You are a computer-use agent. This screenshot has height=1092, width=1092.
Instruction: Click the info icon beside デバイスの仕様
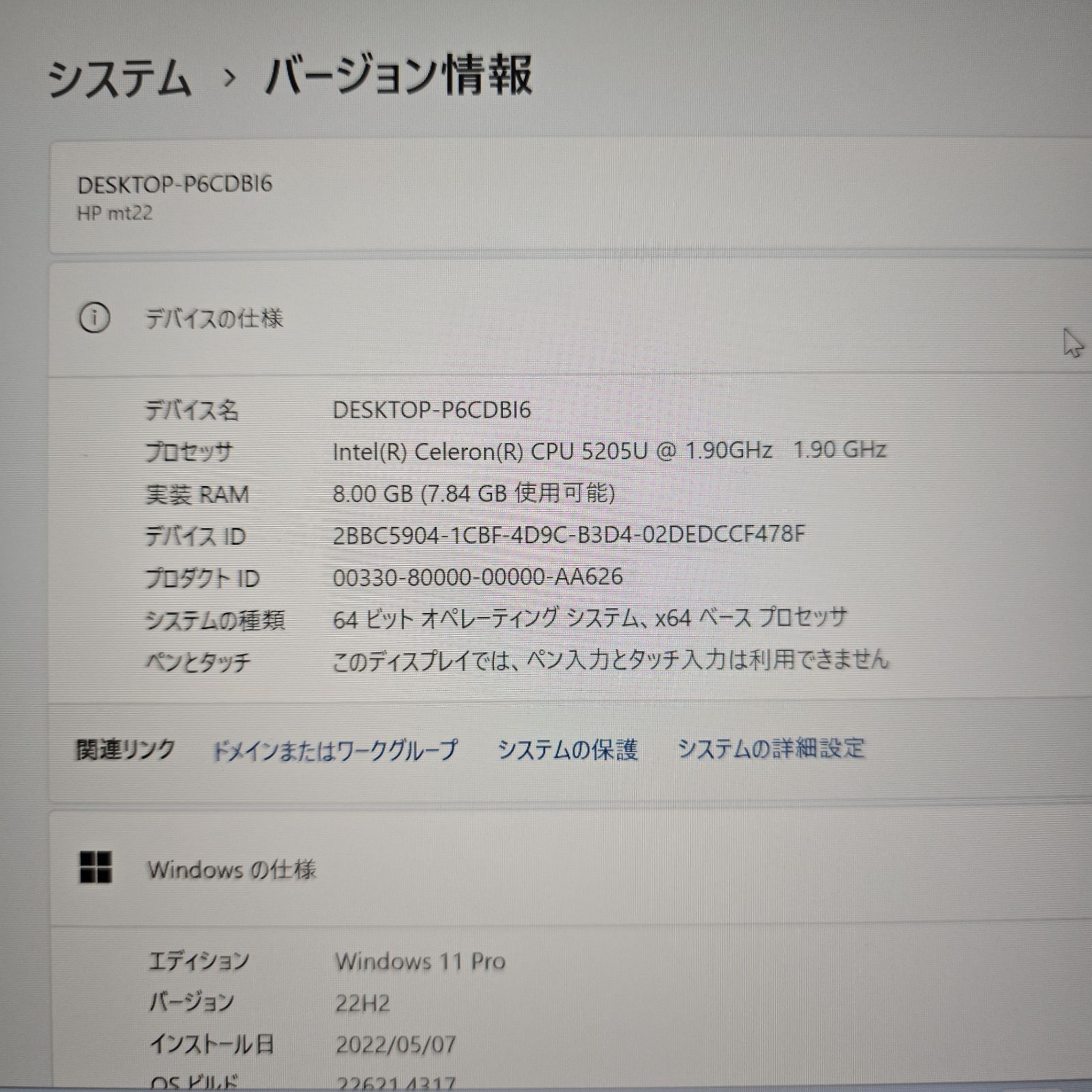pyautogui.click(x=94, y=318)
